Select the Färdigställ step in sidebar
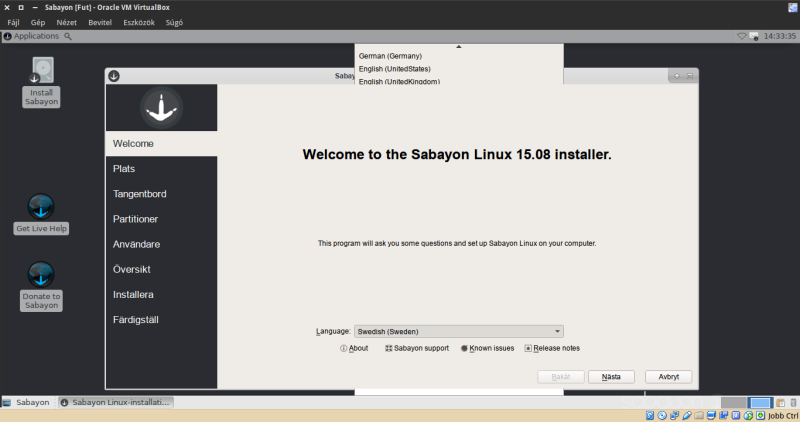 [x=161, y=320]
